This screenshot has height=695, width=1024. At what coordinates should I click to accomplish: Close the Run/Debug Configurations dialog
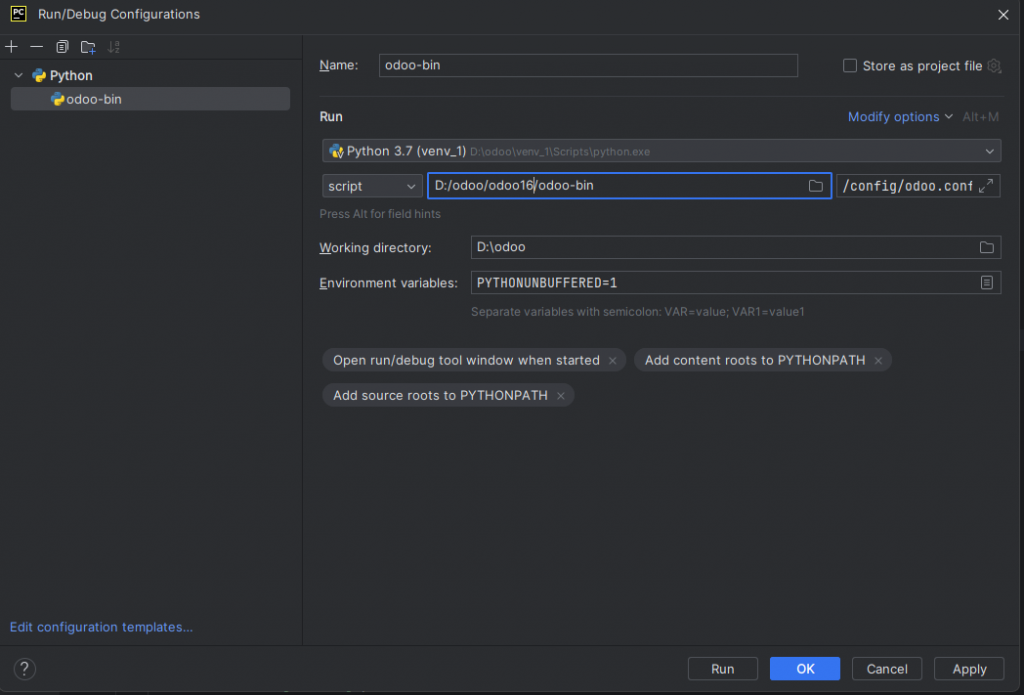click(x=1004, y=14)
